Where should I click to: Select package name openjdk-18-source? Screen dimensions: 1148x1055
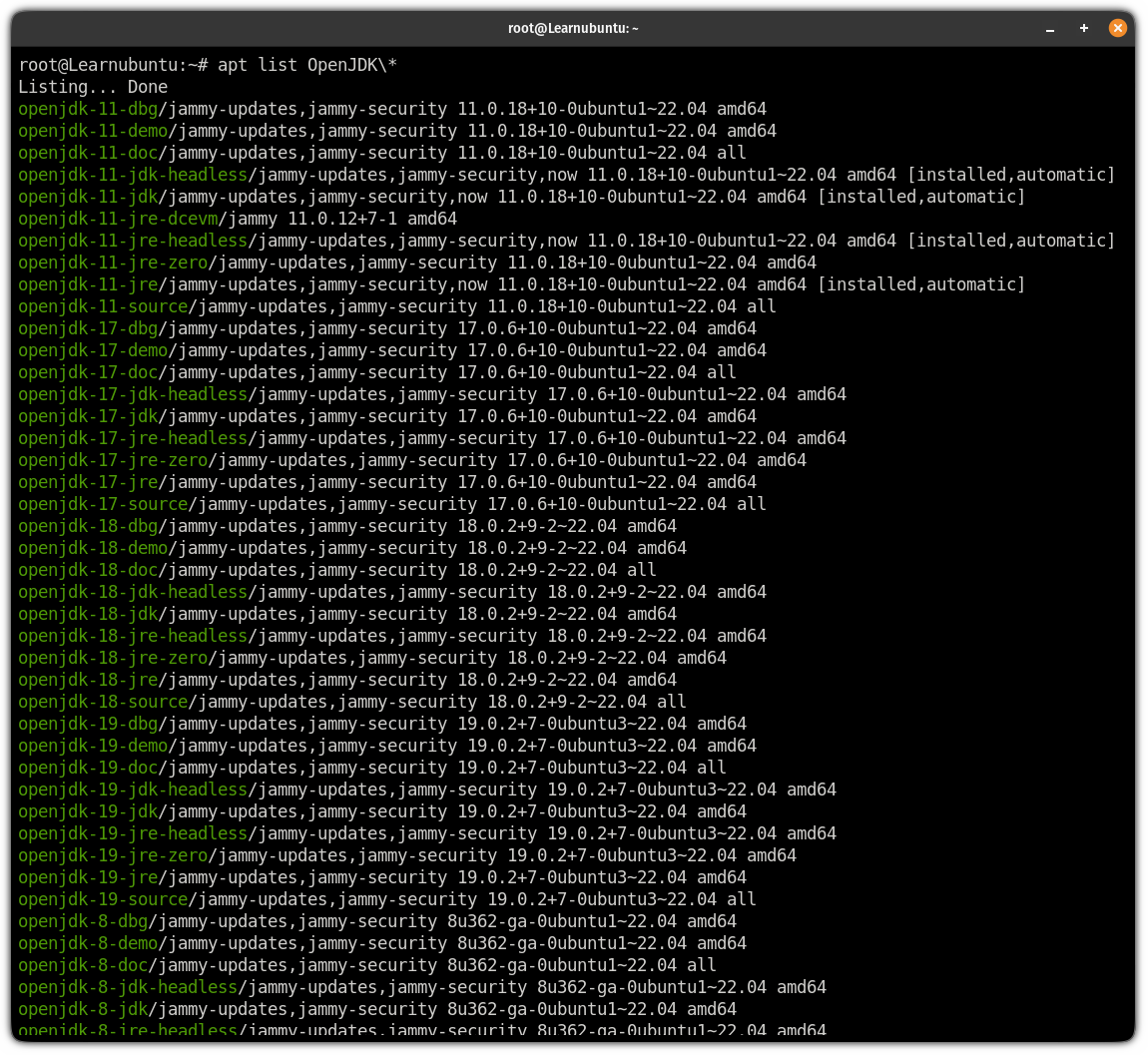point(103,702)
